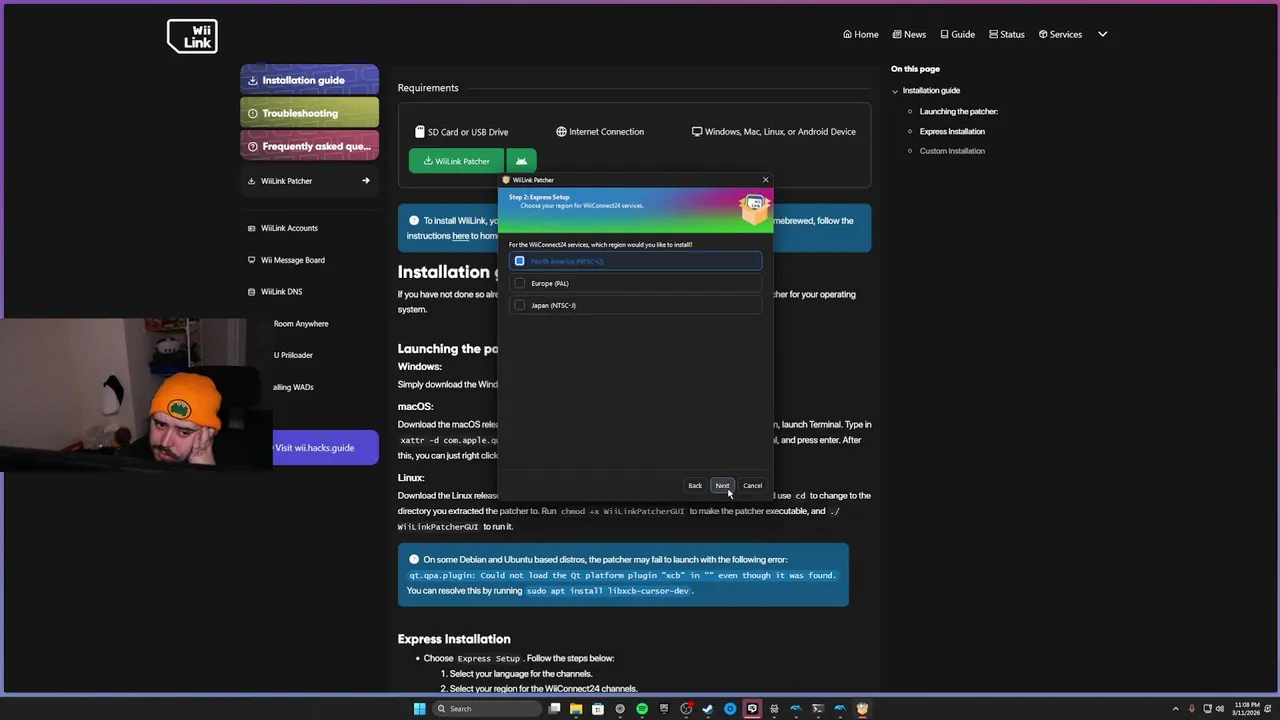The image size is (1280, 720).
Task: Click the 'Linux:' subheading text
Action: click(x=411, y=478)
